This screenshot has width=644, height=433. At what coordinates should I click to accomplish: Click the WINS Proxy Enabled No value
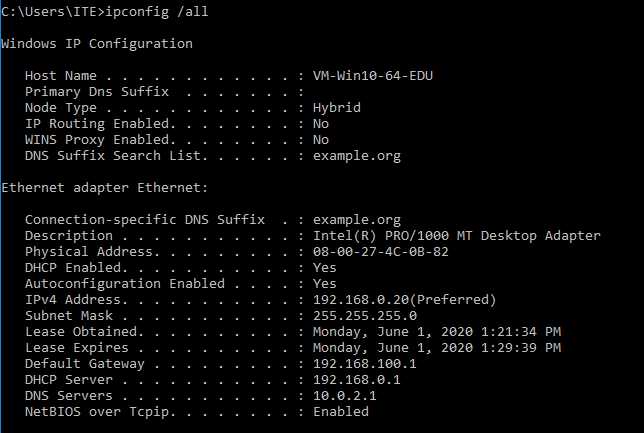click(321, 140)
